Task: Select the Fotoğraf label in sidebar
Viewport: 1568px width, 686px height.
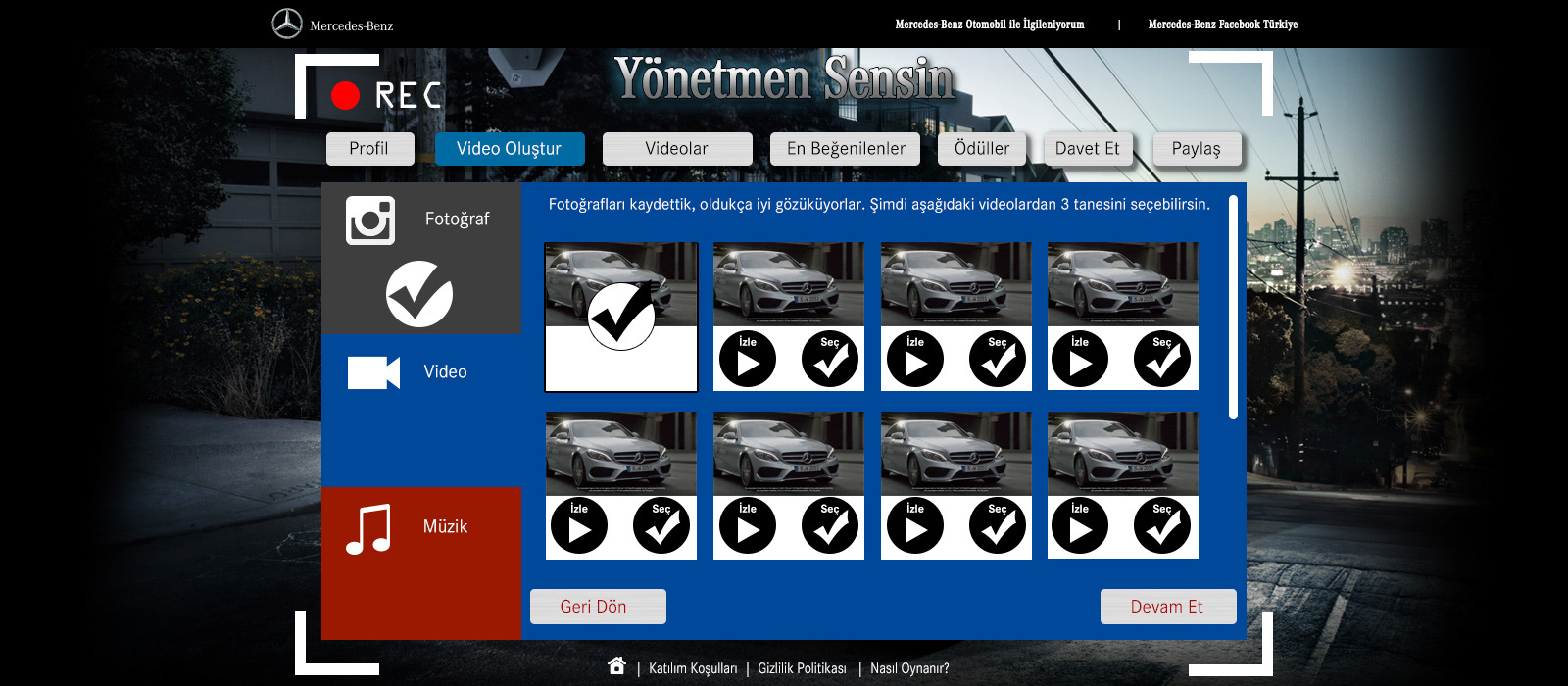Action: (457, 220)
